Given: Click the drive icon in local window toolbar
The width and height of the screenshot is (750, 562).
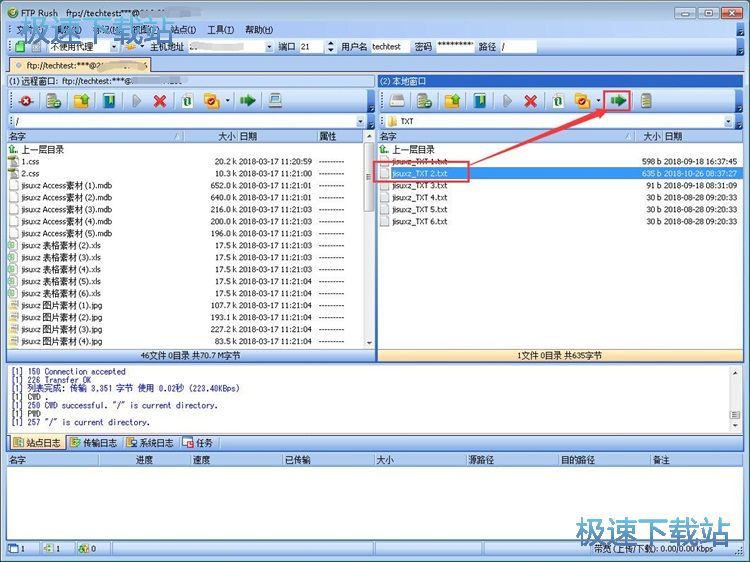Looking at the screenshot, I should click(397, 101).
